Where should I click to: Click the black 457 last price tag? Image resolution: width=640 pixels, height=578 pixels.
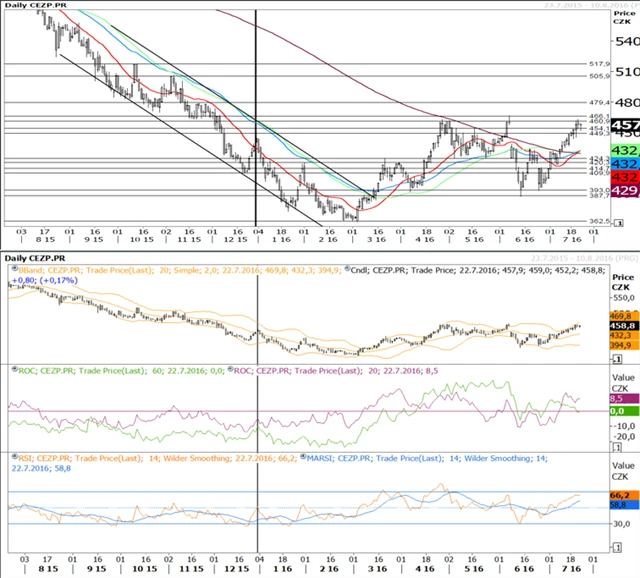[624, 126]
